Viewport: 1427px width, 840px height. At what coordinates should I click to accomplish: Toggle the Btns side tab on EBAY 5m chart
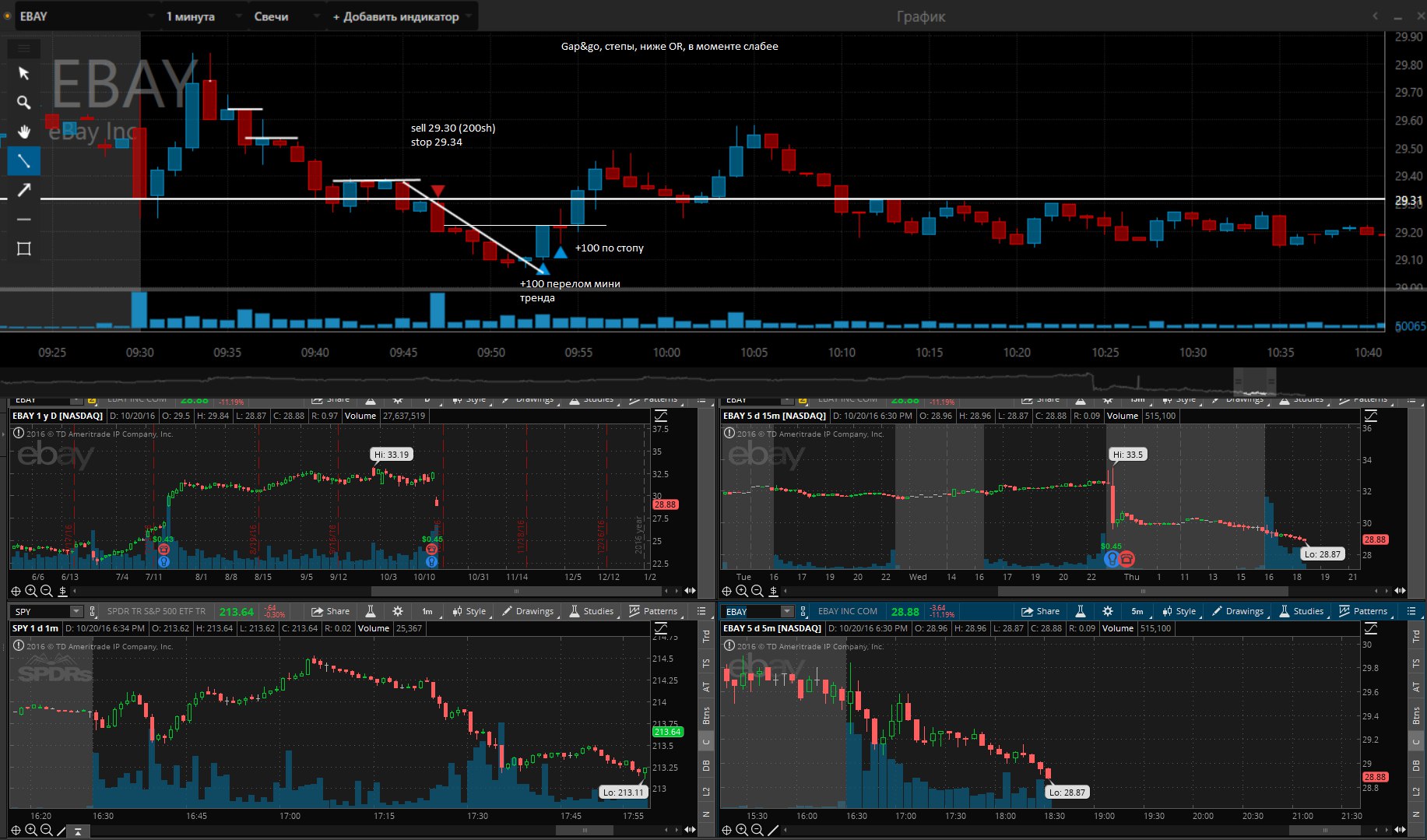point(1416,715)
